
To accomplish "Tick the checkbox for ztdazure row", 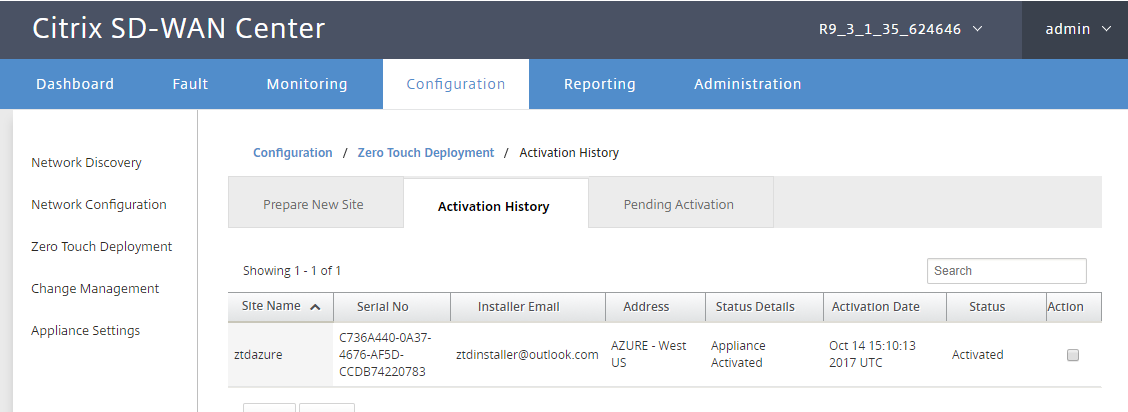I will pyautogui.click(x=1073, y=354).
